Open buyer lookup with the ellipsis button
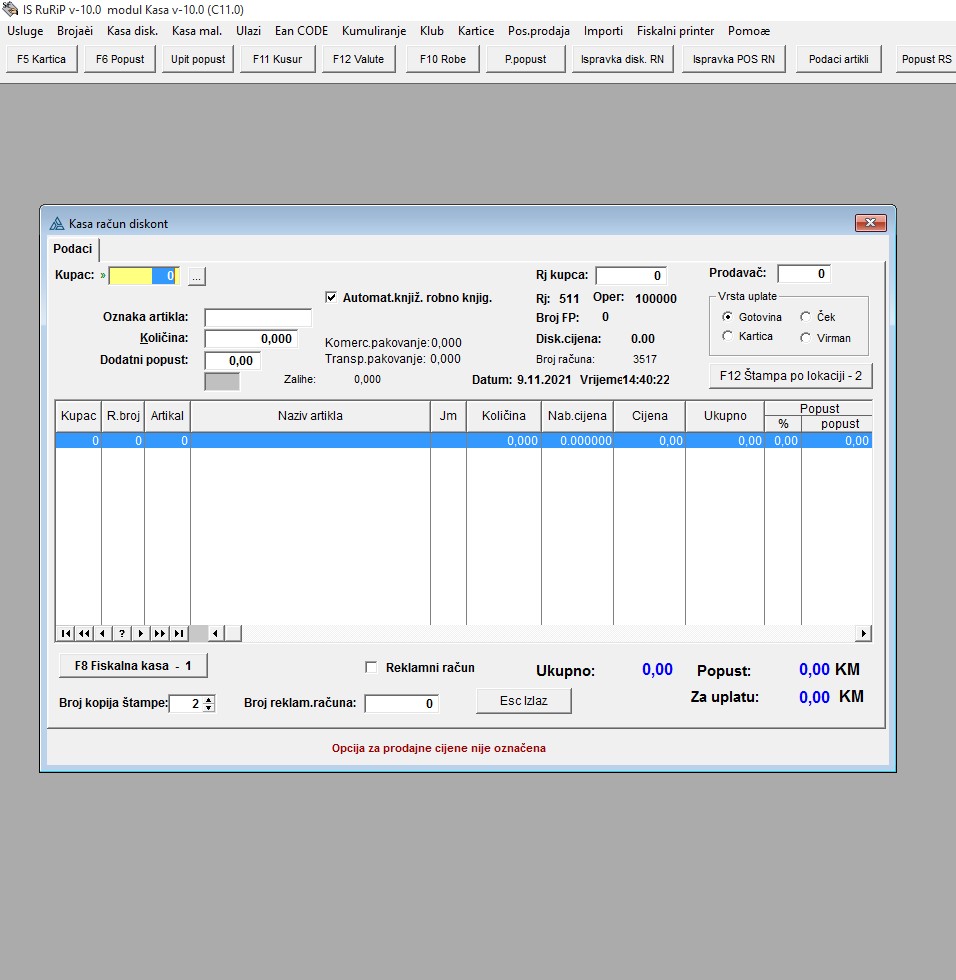This screenshot has width=956, height=980. coord(196,275)
